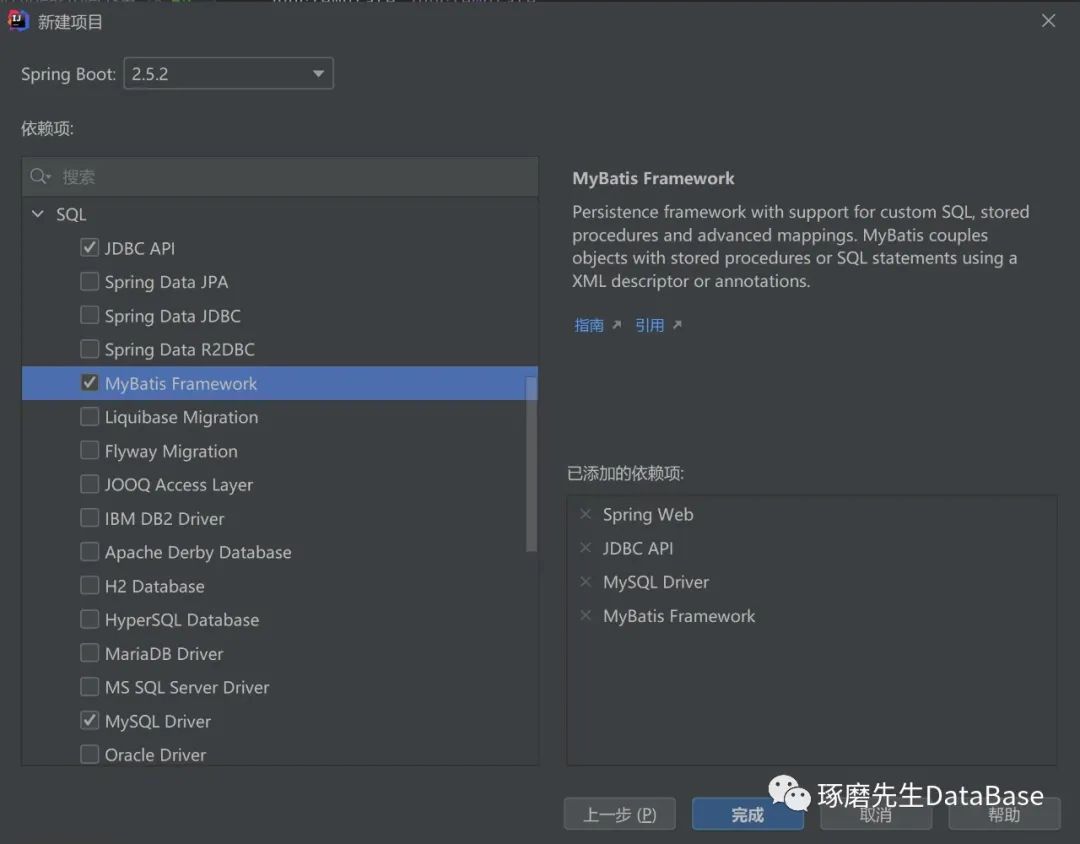
Task: Click the dependency search field
Action: 290,177
